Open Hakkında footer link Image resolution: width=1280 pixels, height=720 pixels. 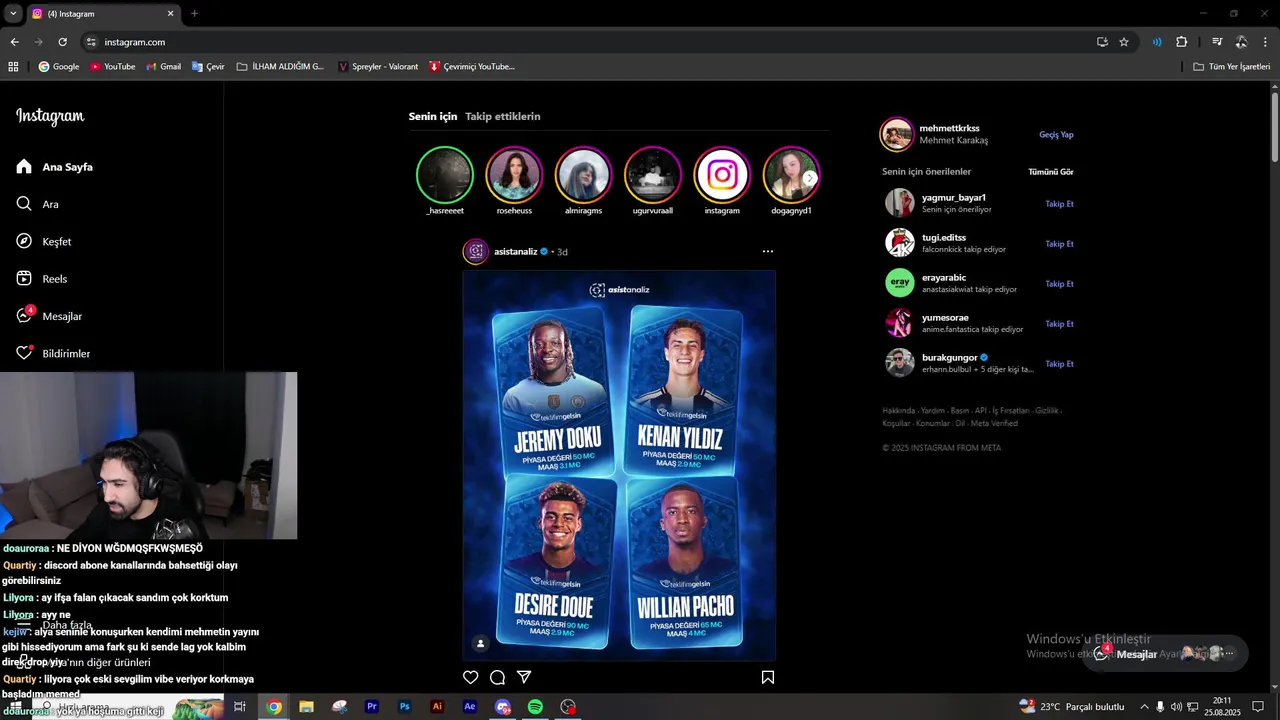click(x=898, y=411)
